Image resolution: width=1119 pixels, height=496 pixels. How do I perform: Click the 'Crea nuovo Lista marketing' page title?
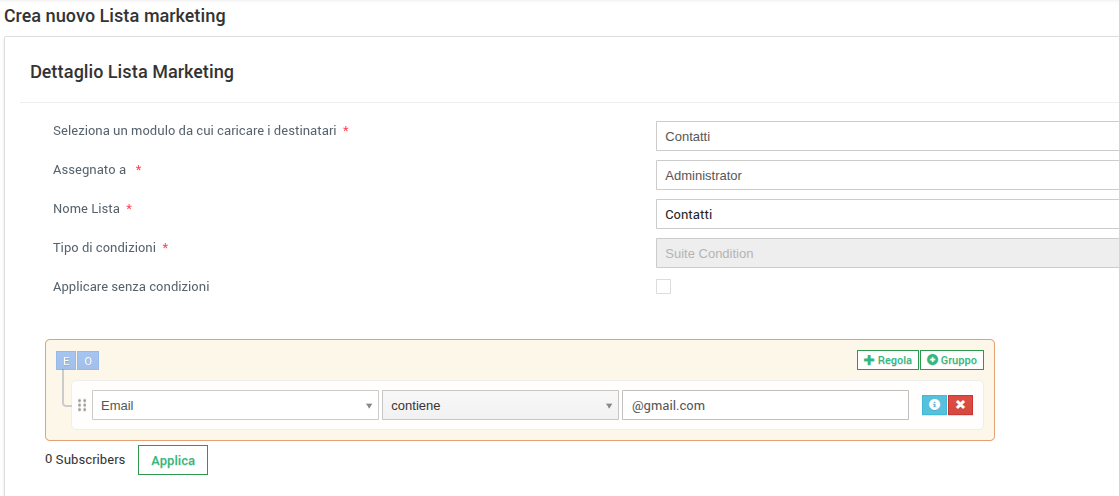[x=115, y=16]
